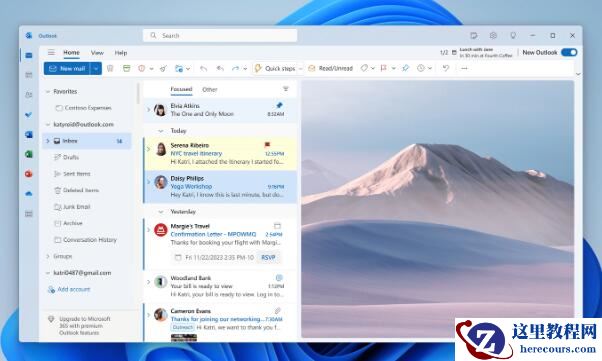Click the Move to folder icon
Screen dimensions: 602x361
tap(179, 68)
